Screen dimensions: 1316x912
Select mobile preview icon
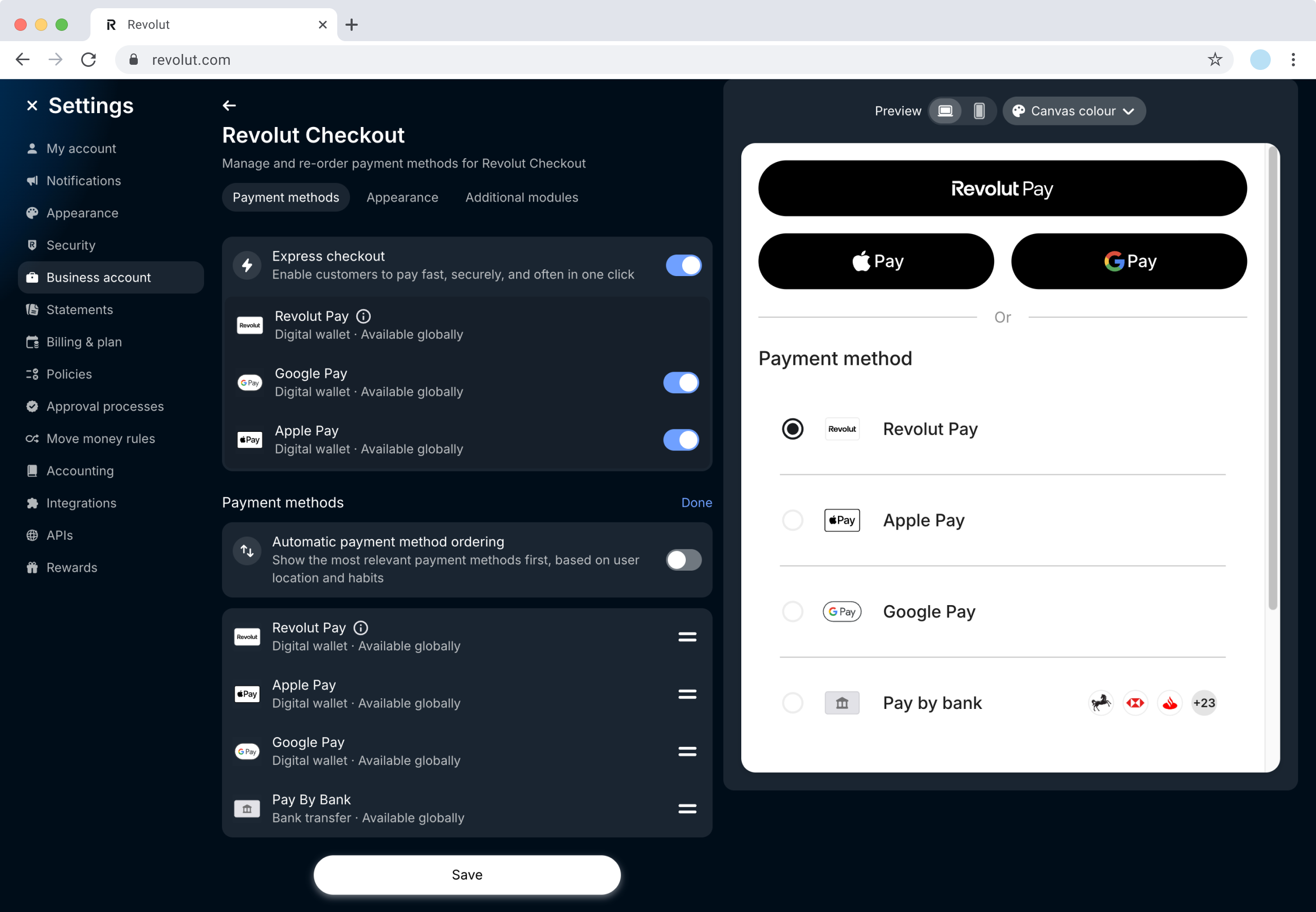point(979,111)
